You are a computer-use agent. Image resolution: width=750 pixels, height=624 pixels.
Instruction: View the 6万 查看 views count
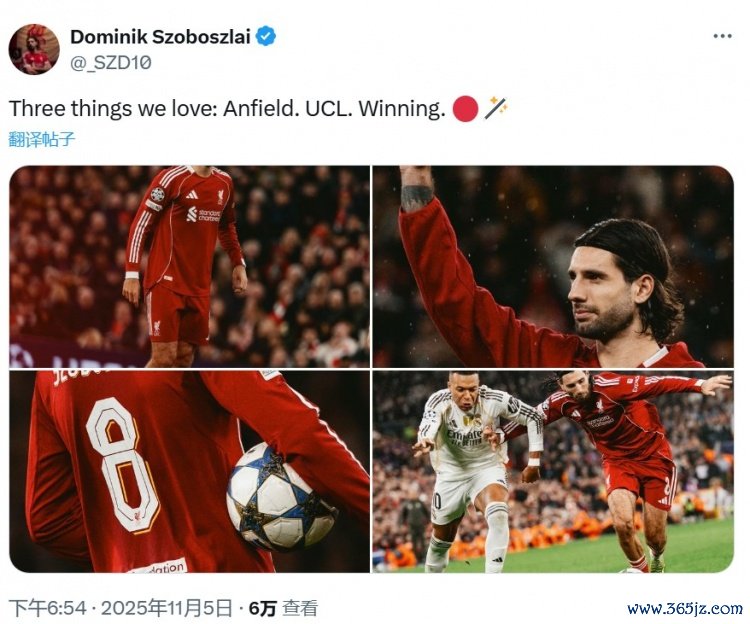(283, 608)
